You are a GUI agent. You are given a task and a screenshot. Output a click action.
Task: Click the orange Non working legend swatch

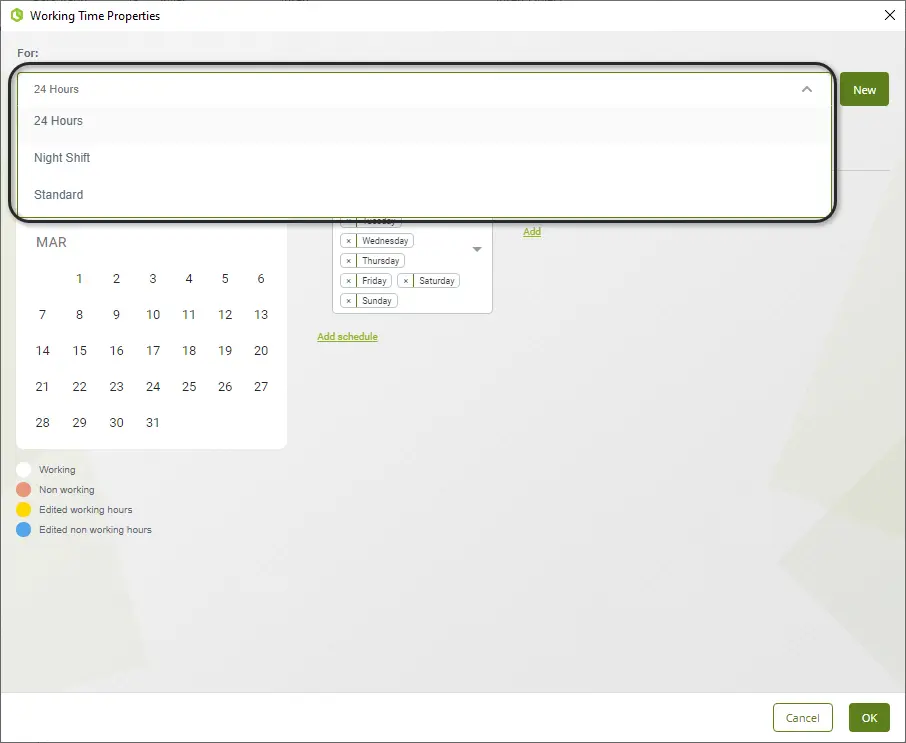24,490
